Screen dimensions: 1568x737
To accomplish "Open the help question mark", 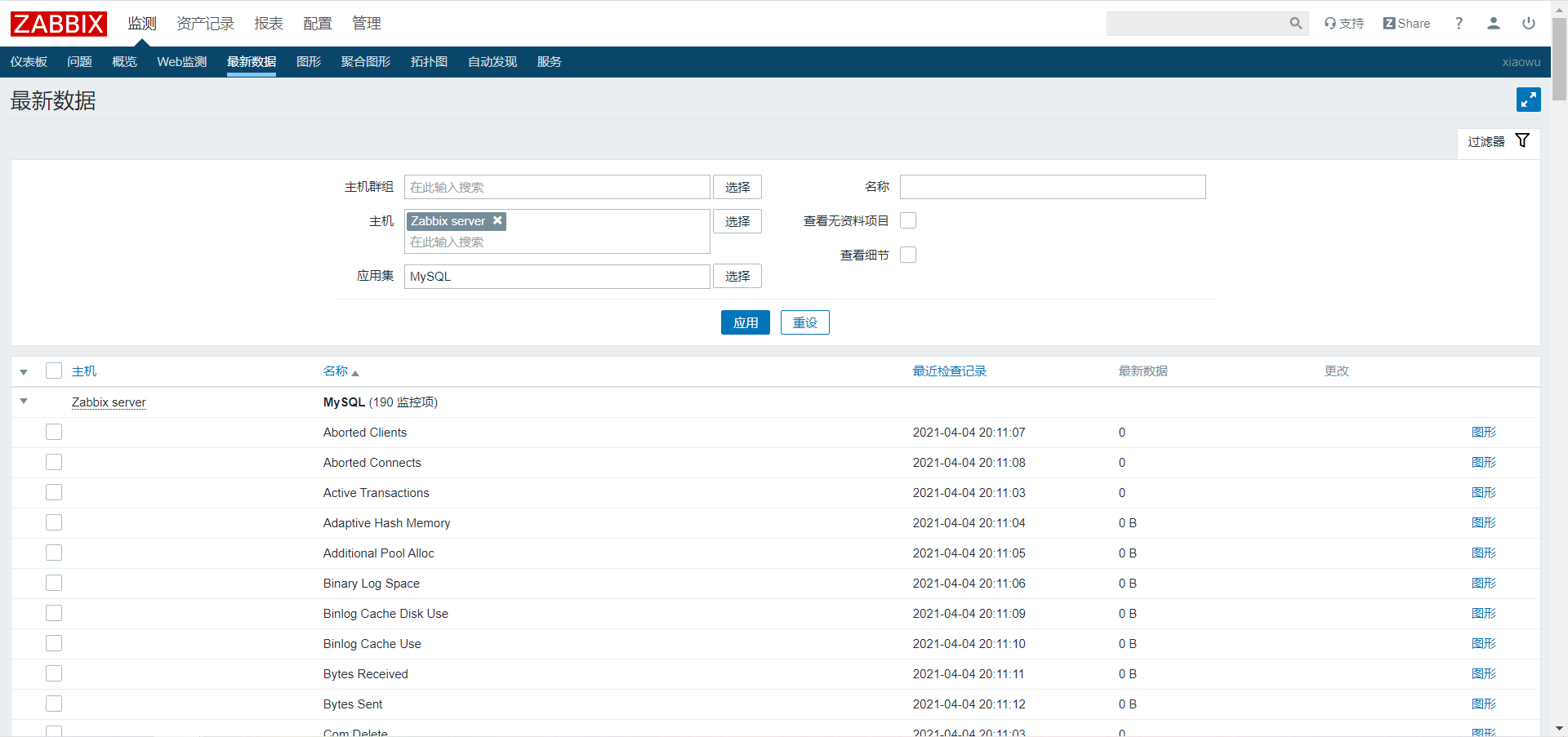I will point(1459,24).
